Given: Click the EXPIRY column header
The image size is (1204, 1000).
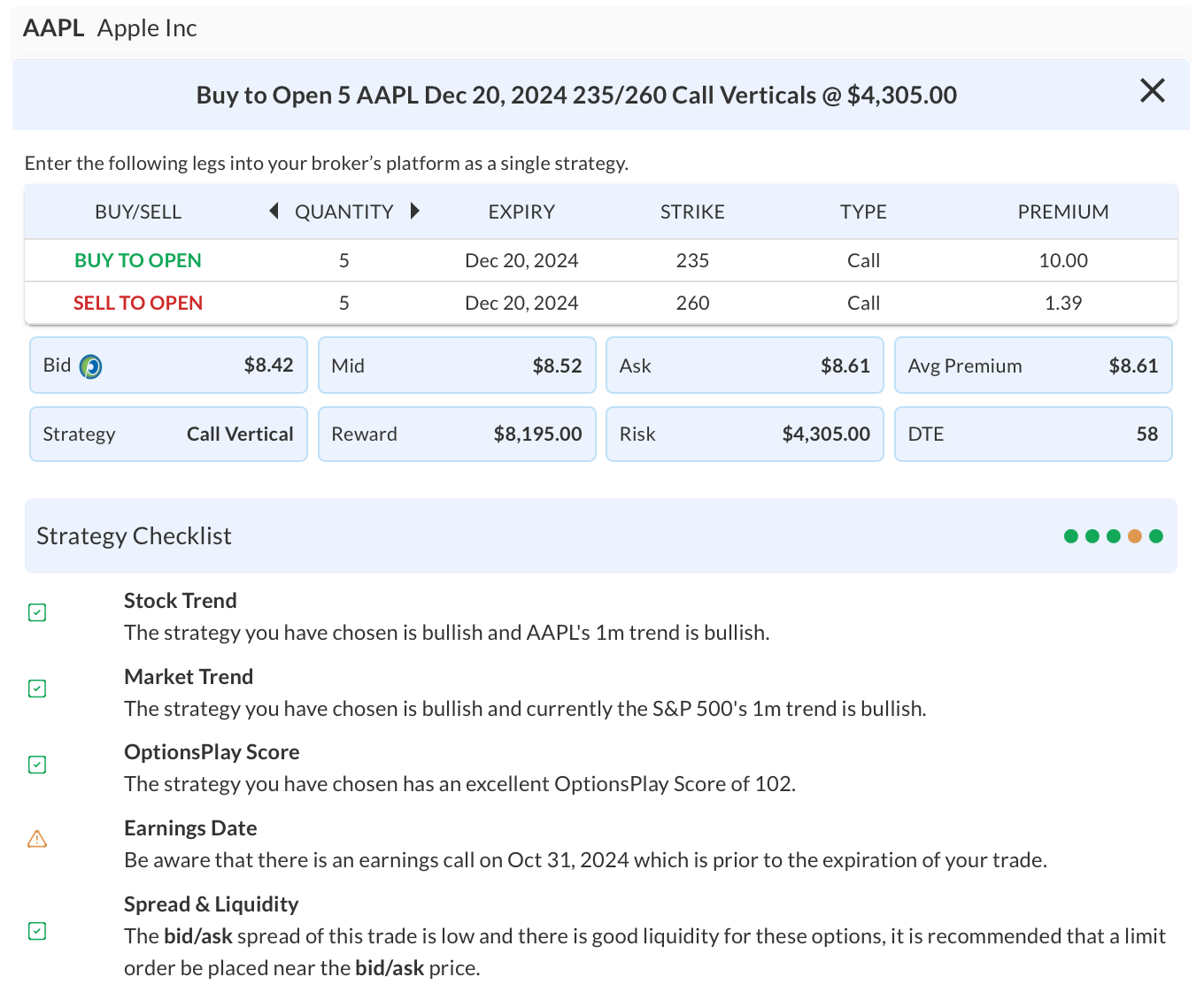Looking at the screenshot, I should [x=521, y=212].
